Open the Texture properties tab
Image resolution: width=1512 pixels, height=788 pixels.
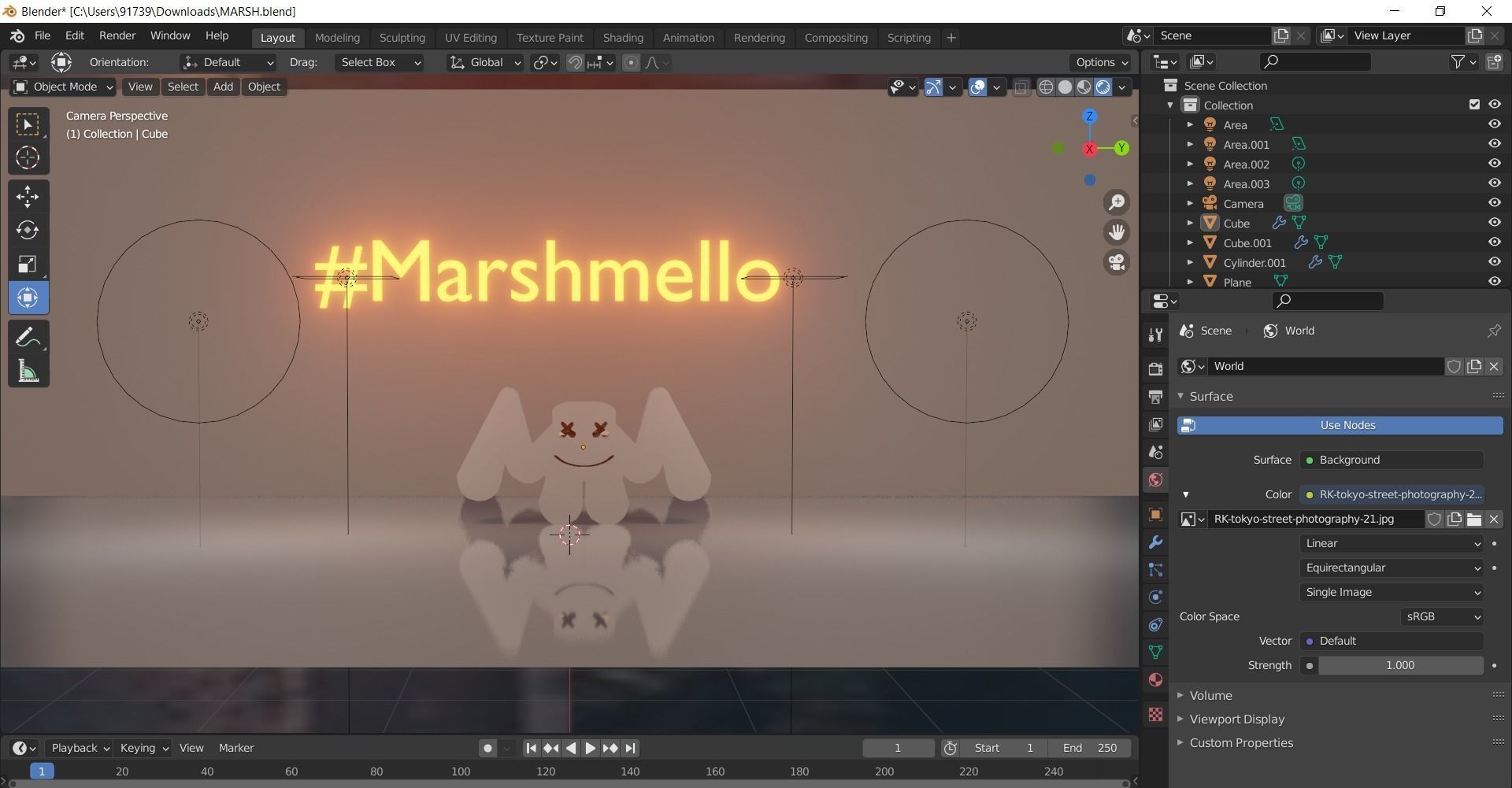pyautogui.click(x=1155, y=714)
